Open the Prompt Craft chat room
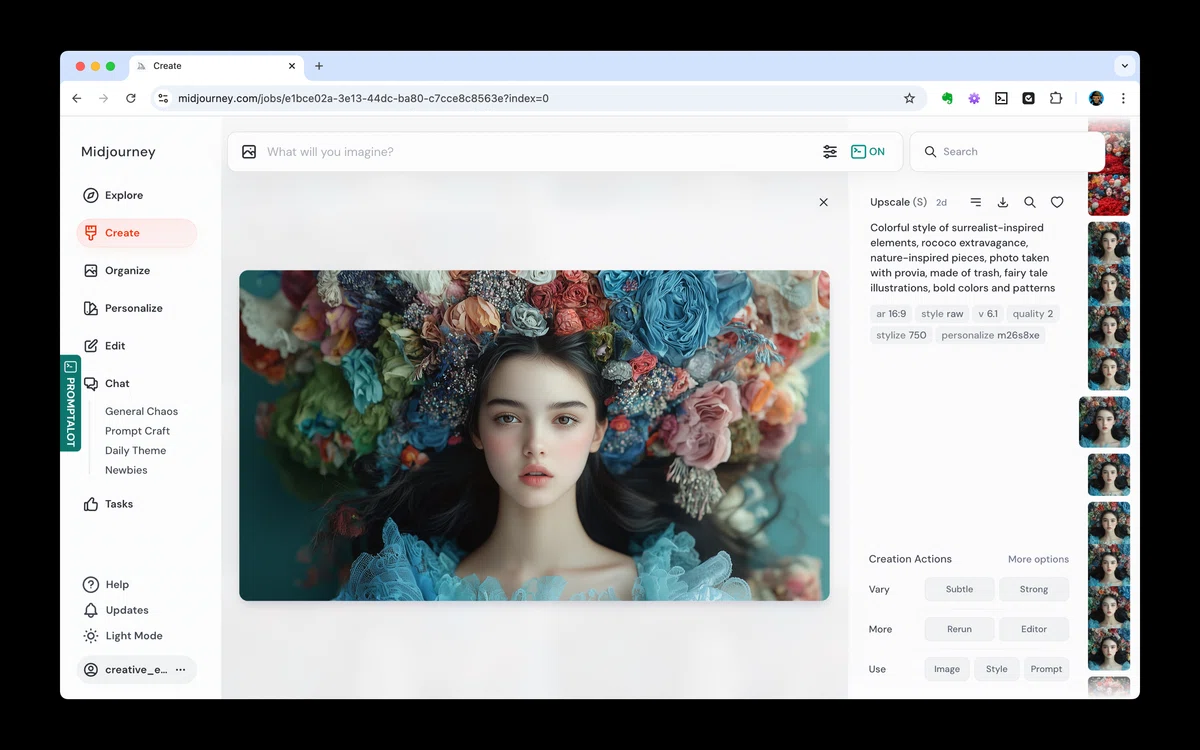 pyautogui.click(x=137, y=431)
